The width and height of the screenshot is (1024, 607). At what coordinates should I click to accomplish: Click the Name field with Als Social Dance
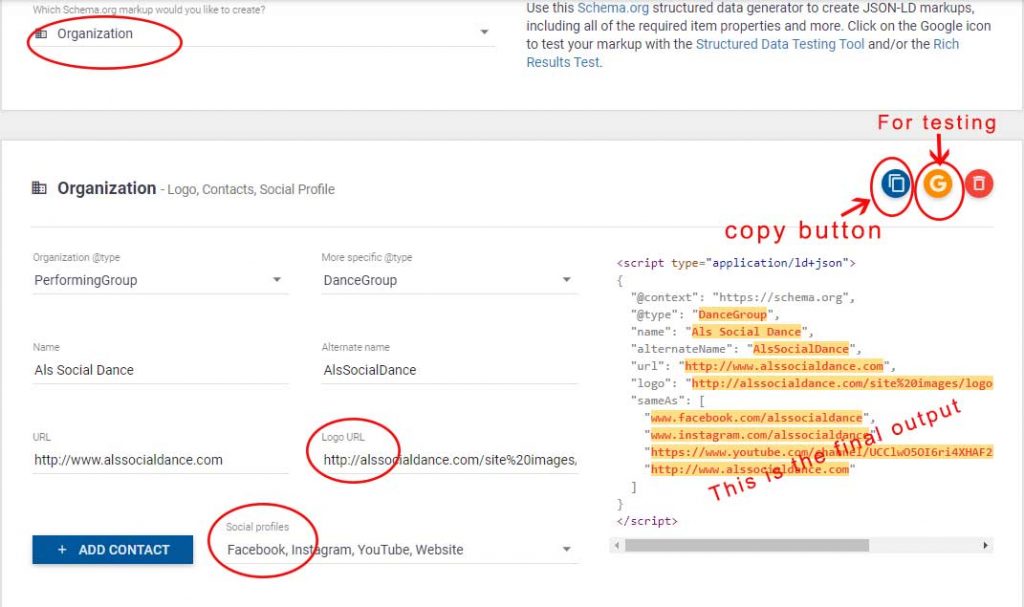click(160, 370)
